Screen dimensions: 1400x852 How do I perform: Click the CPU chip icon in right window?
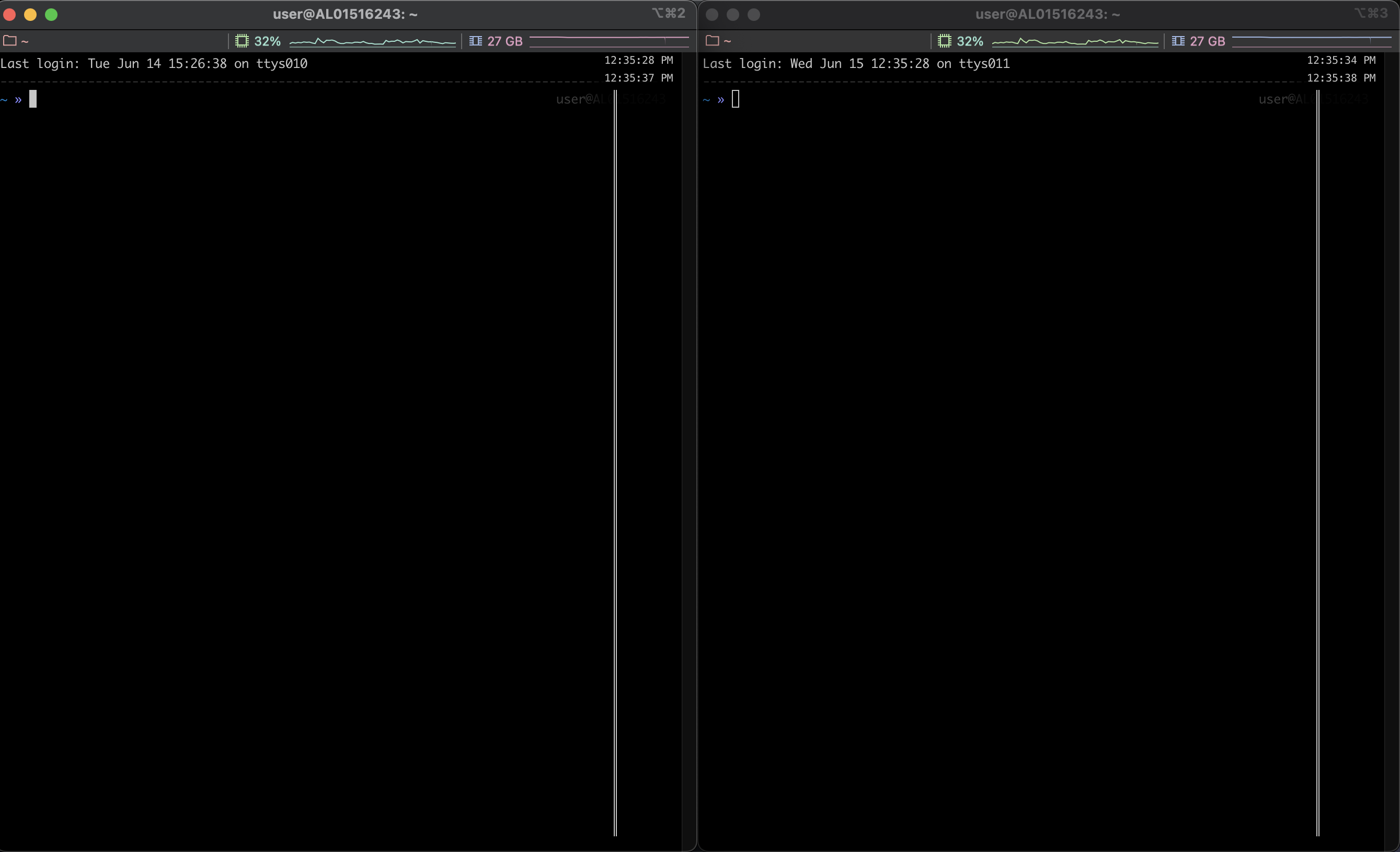coord(944,41)
